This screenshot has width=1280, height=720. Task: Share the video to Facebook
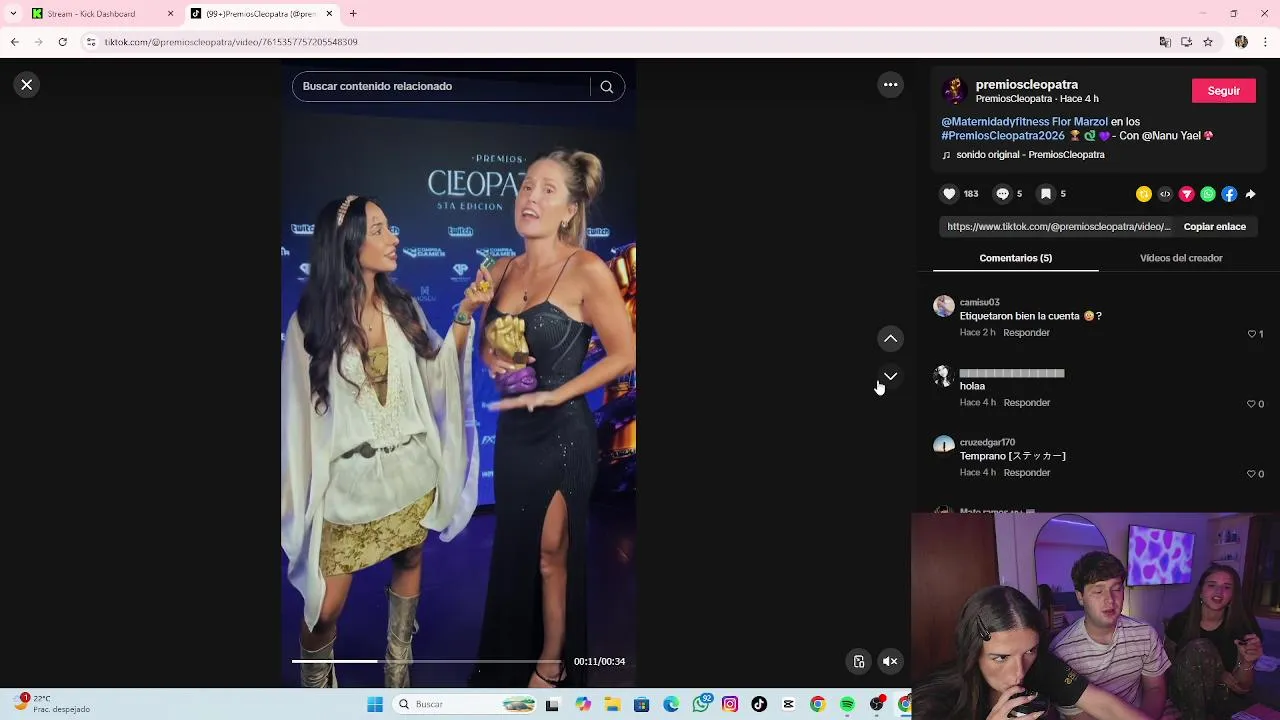[x=1229, y=194]
